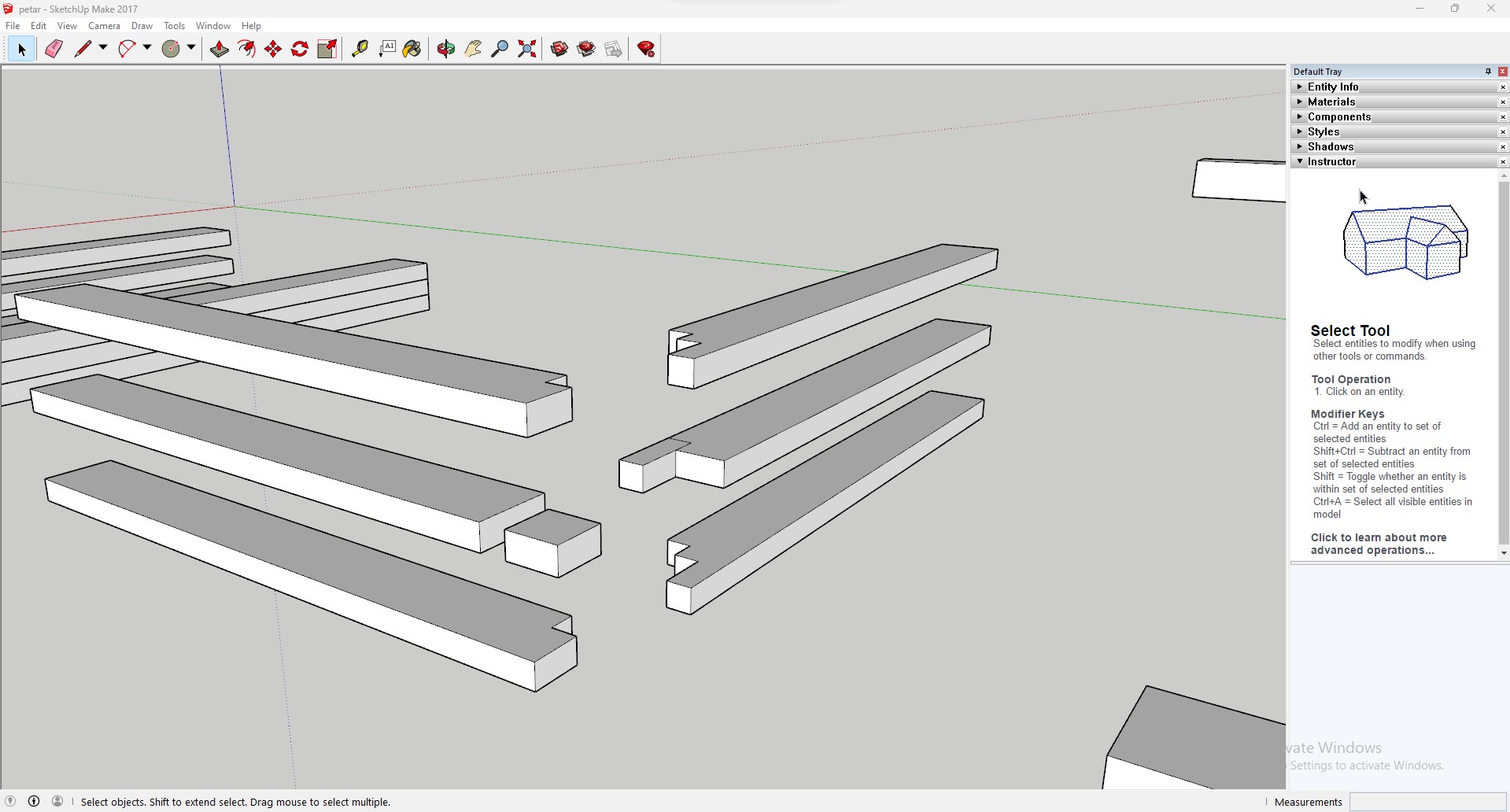The width and height of the screenshot is (1510, 812).
Task: Activate the Offset tool
Action: (246, 50)
